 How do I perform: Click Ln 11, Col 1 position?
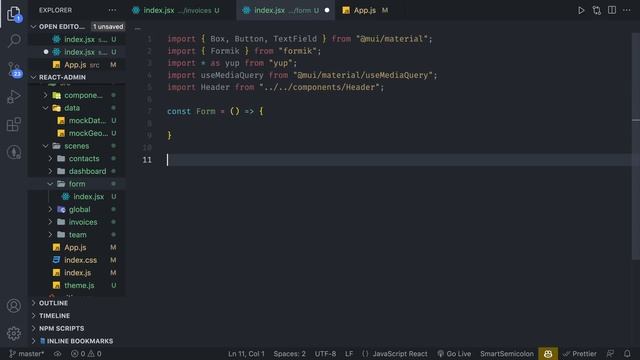(x=246, y=353)
